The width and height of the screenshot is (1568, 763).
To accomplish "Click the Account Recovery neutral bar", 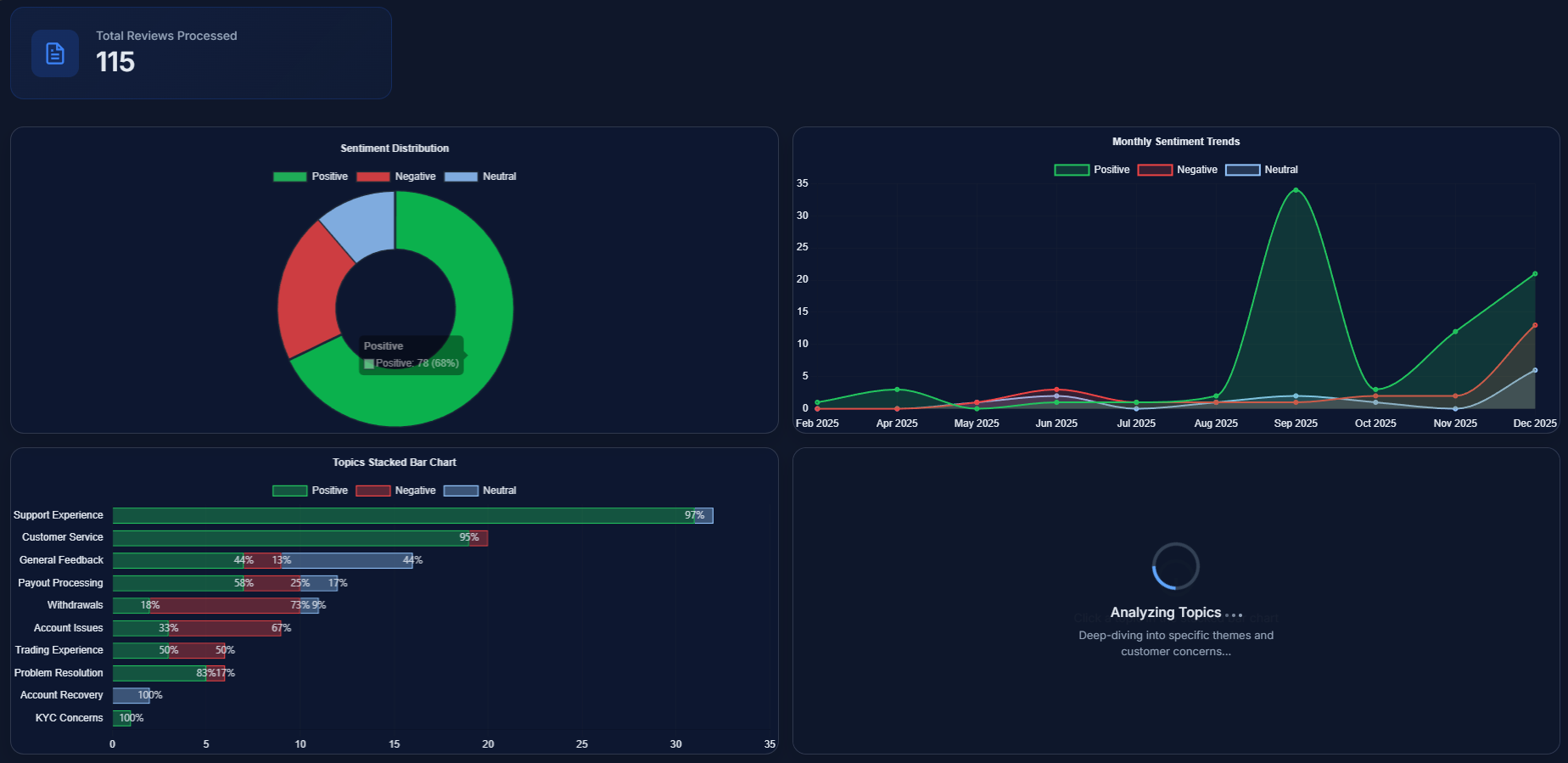I will coord(131,695).
